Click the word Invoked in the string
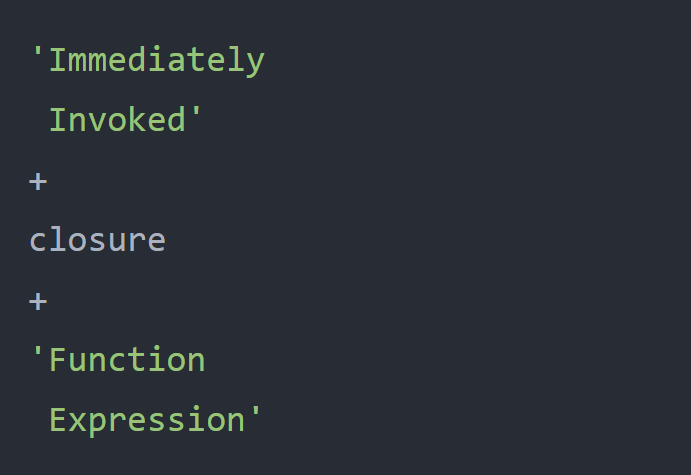691x475 pixels. pos(118,120)
